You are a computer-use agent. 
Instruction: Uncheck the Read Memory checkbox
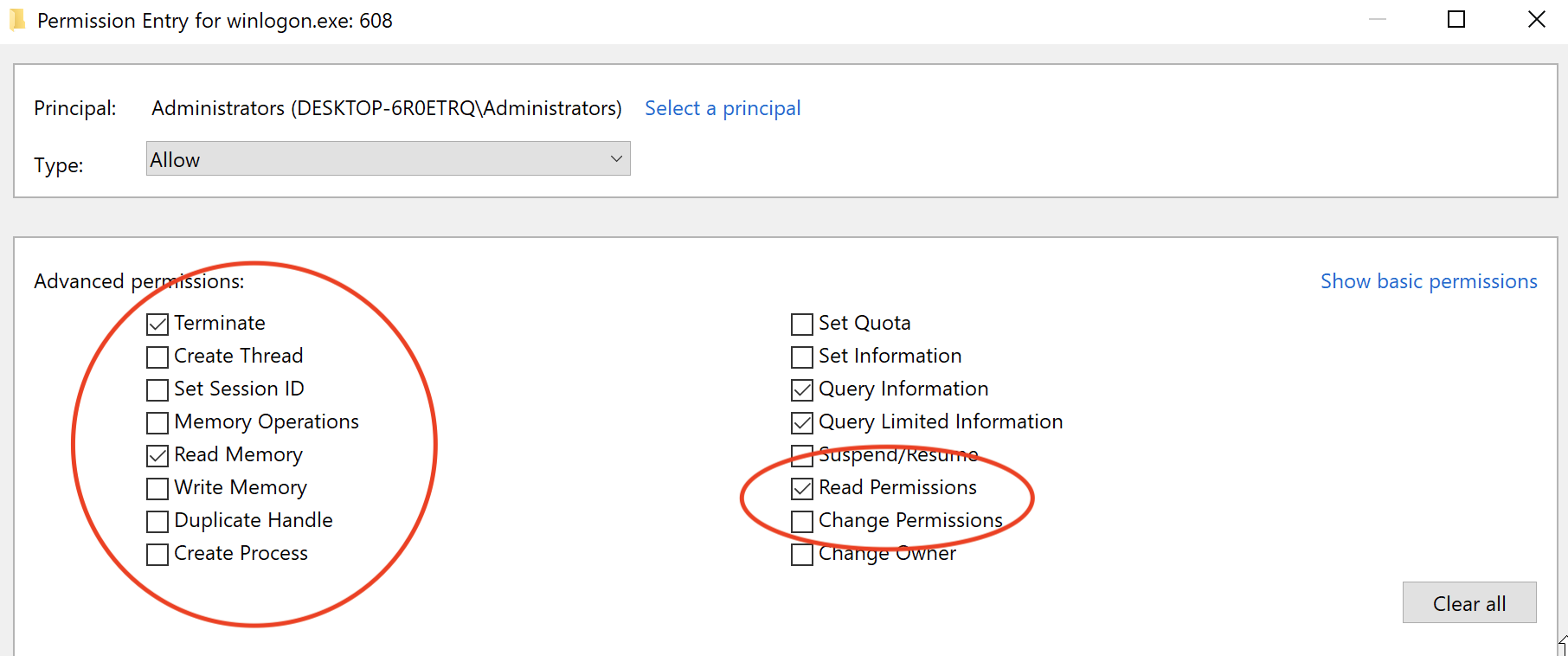157,456
